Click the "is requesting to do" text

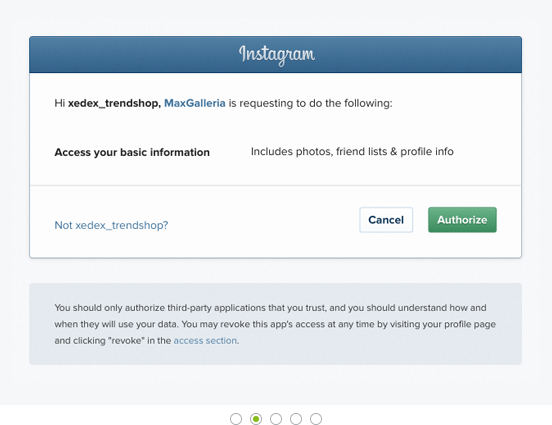(x=310, y=103)
